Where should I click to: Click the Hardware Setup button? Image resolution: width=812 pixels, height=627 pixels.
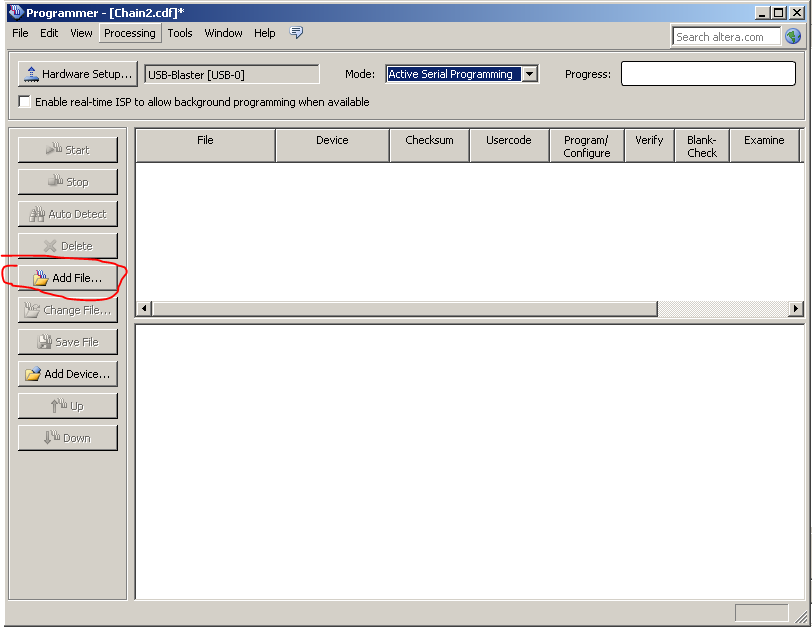tap(77, 74)
